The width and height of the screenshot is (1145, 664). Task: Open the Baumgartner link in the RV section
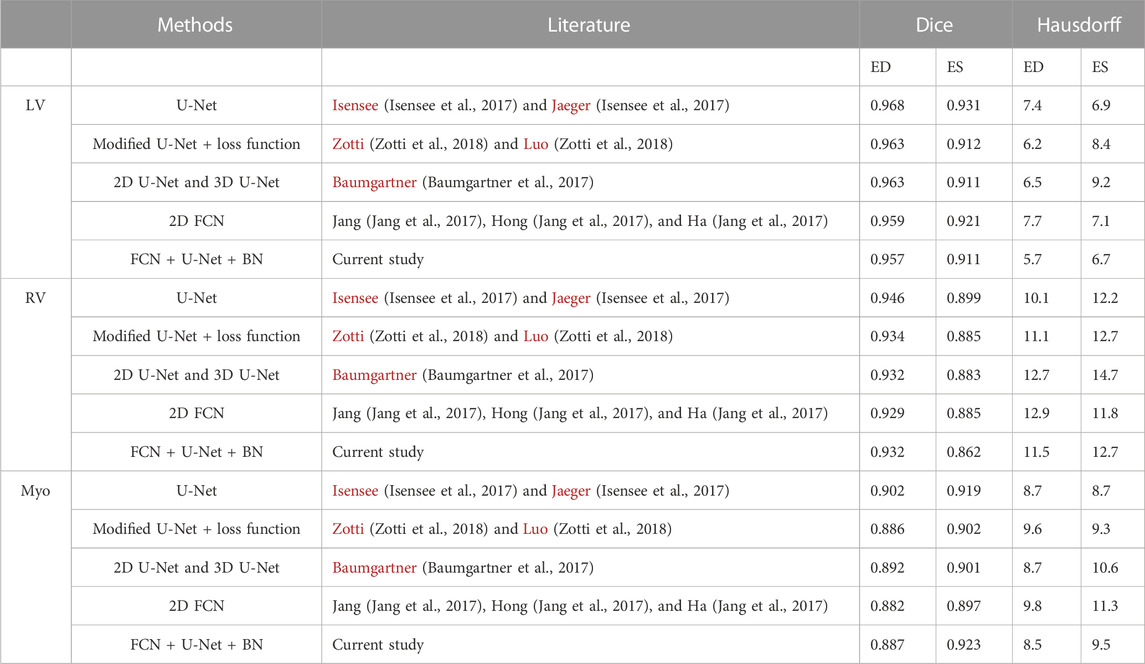coord(374,375)
